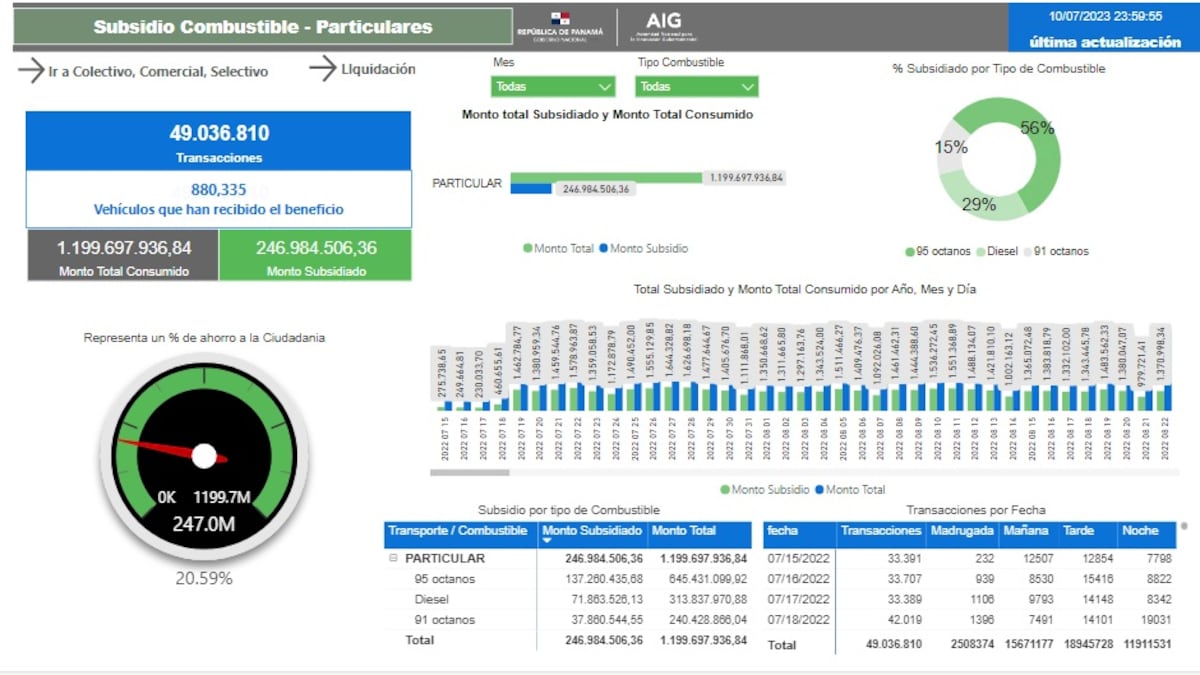1200x675 pixels.
Task: Click the red needle hub of the savings gauge
Action: click(204, 457)
